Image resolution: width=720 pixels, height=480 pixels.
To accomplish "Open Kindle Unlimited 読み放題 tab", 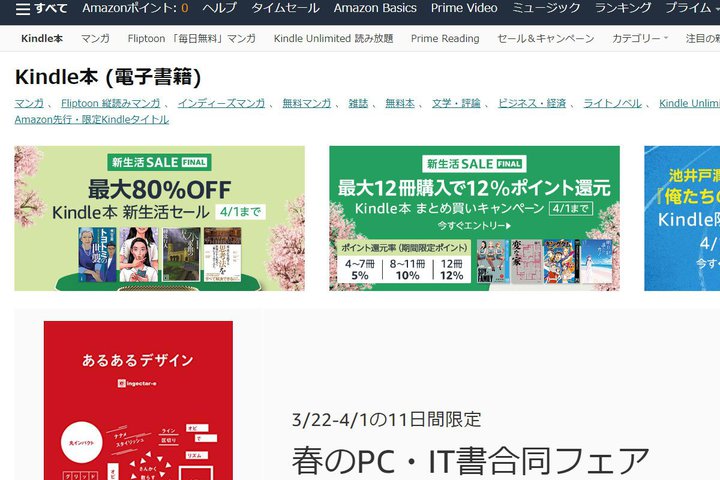I will click(333, 39).
